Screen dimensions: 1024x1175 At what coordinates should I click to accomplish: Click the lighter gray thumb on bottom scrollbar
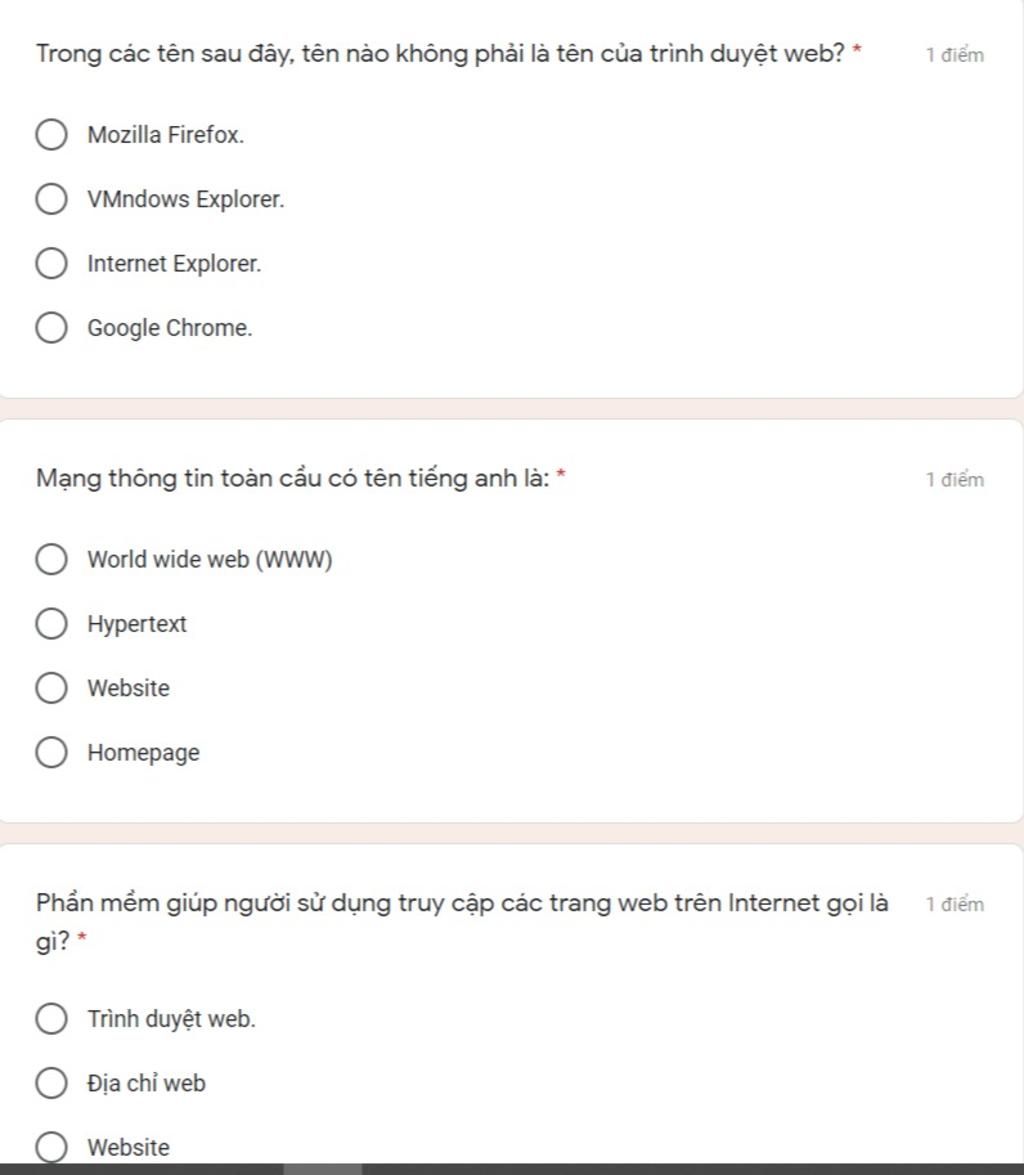coord(322,1168)
